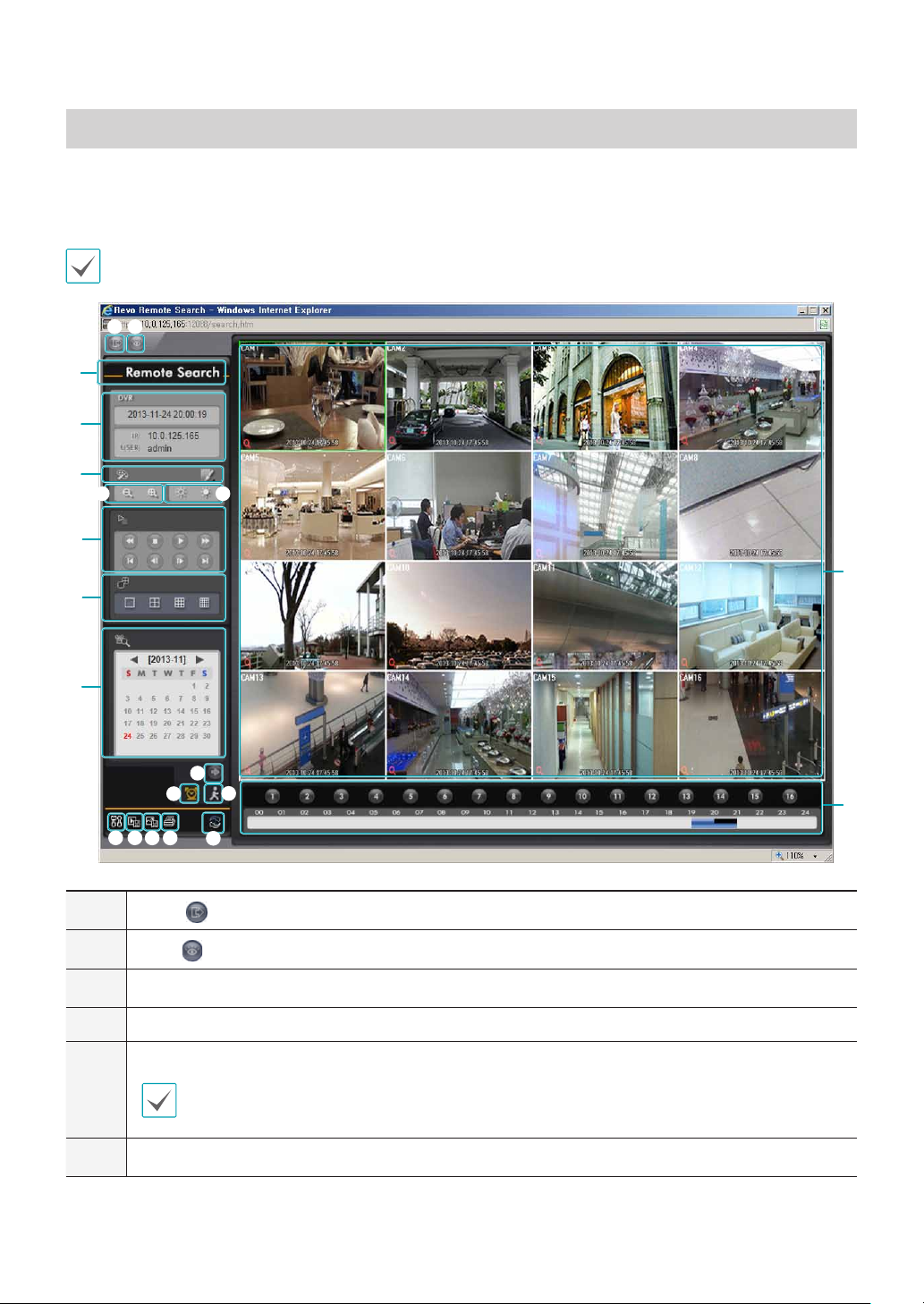Select the single-screen layout
Image resolution: width=924 pixels, height=1304 pixels.
tap(130, 603)
